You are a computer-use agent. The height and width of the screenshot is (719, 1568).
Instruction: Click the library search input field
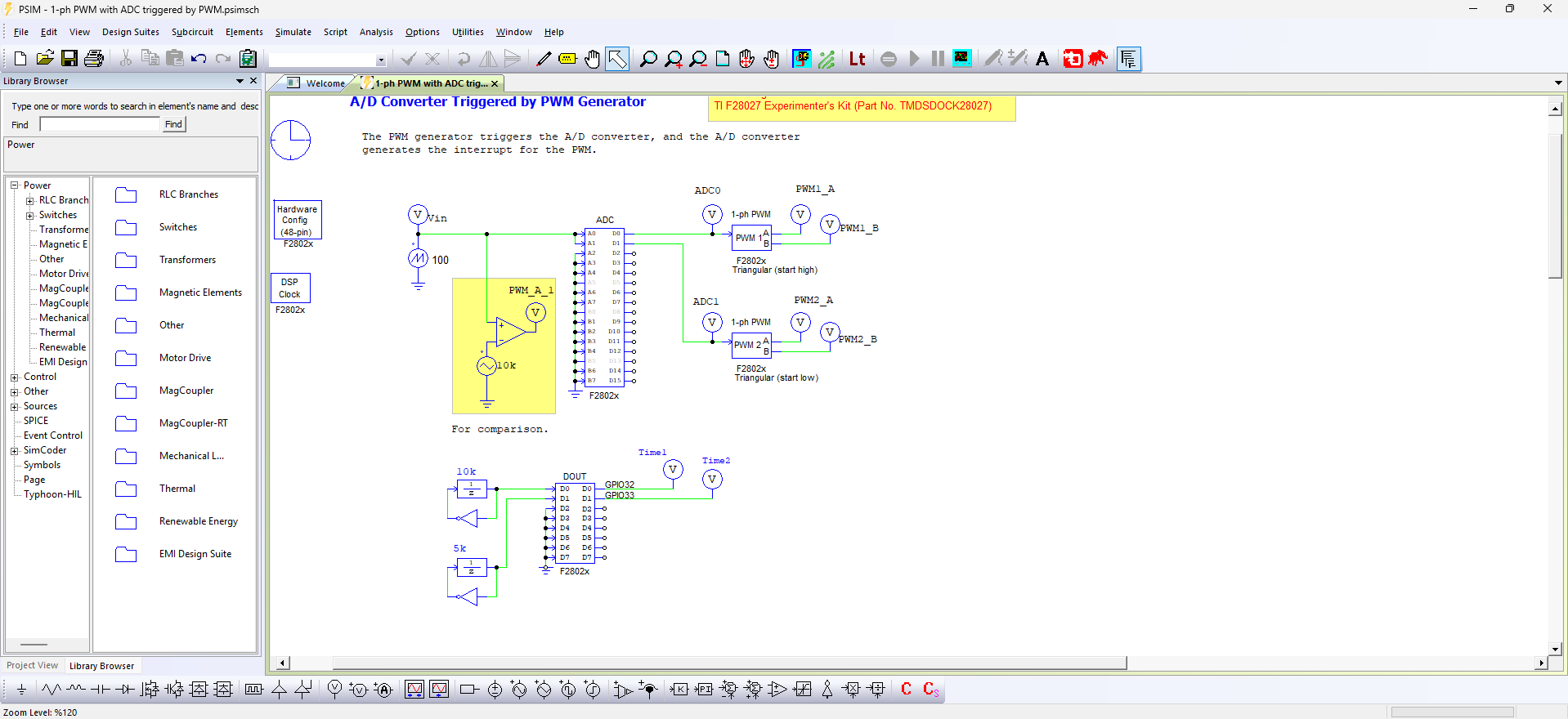pos(100,124)
